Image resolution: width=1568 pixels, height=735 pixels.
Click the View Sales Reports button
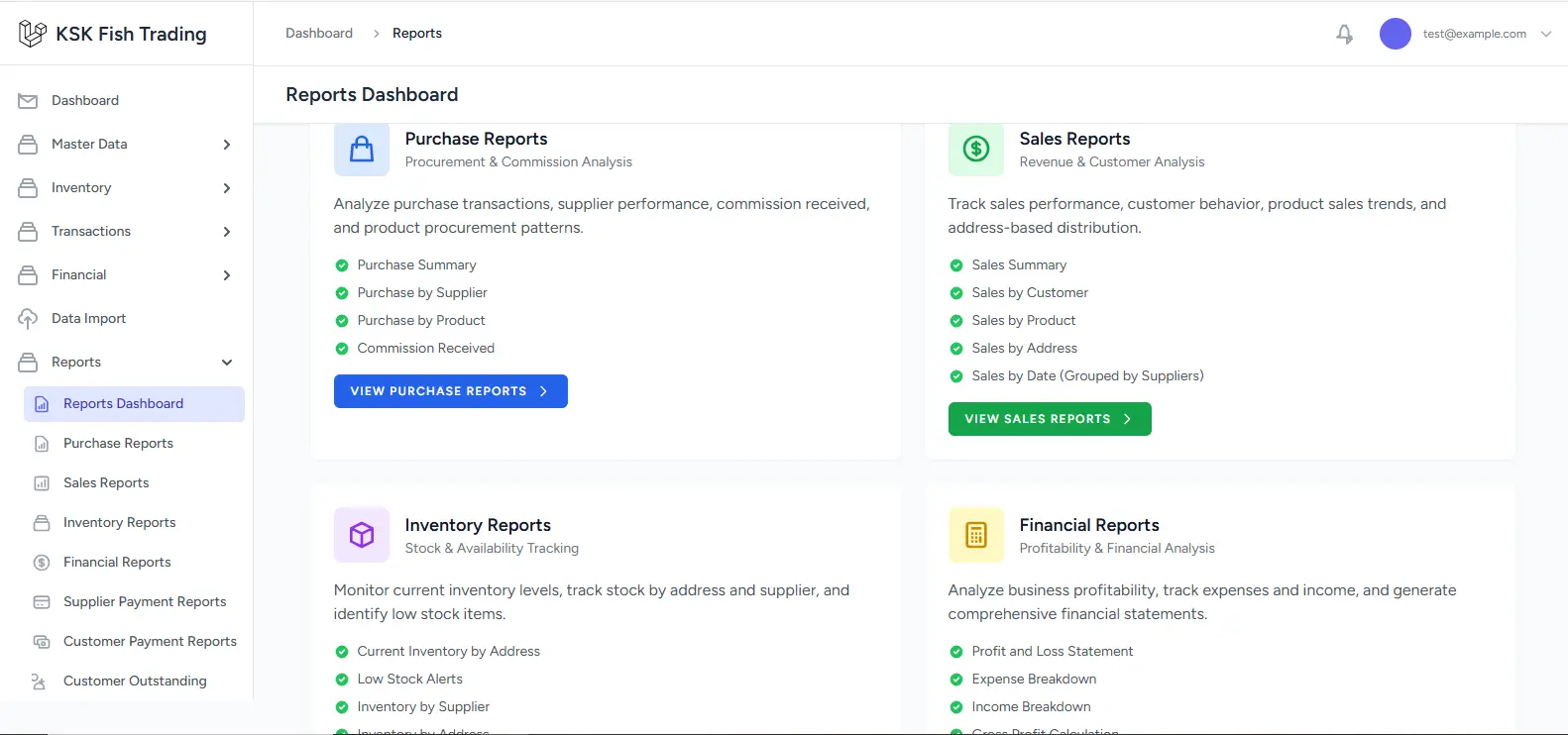pos(1049,419)
